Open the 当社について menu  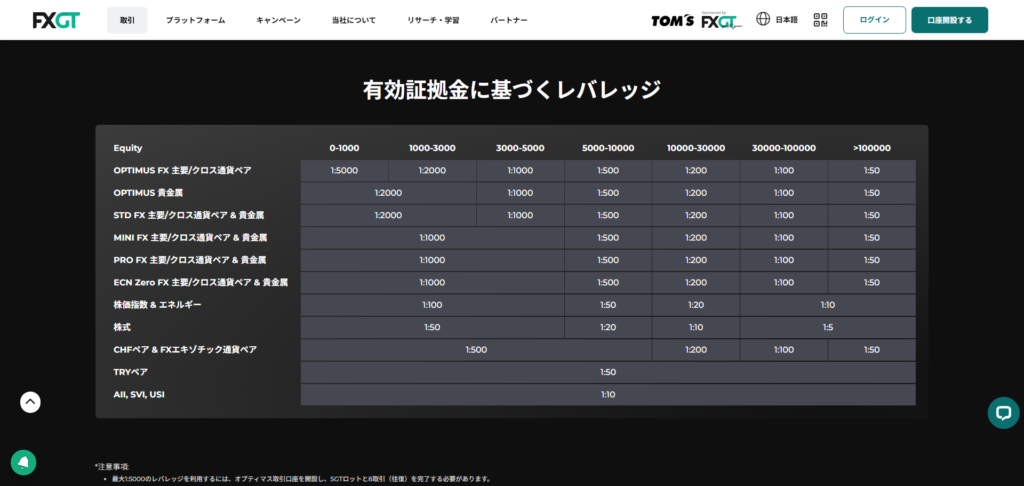click(354, 20)
